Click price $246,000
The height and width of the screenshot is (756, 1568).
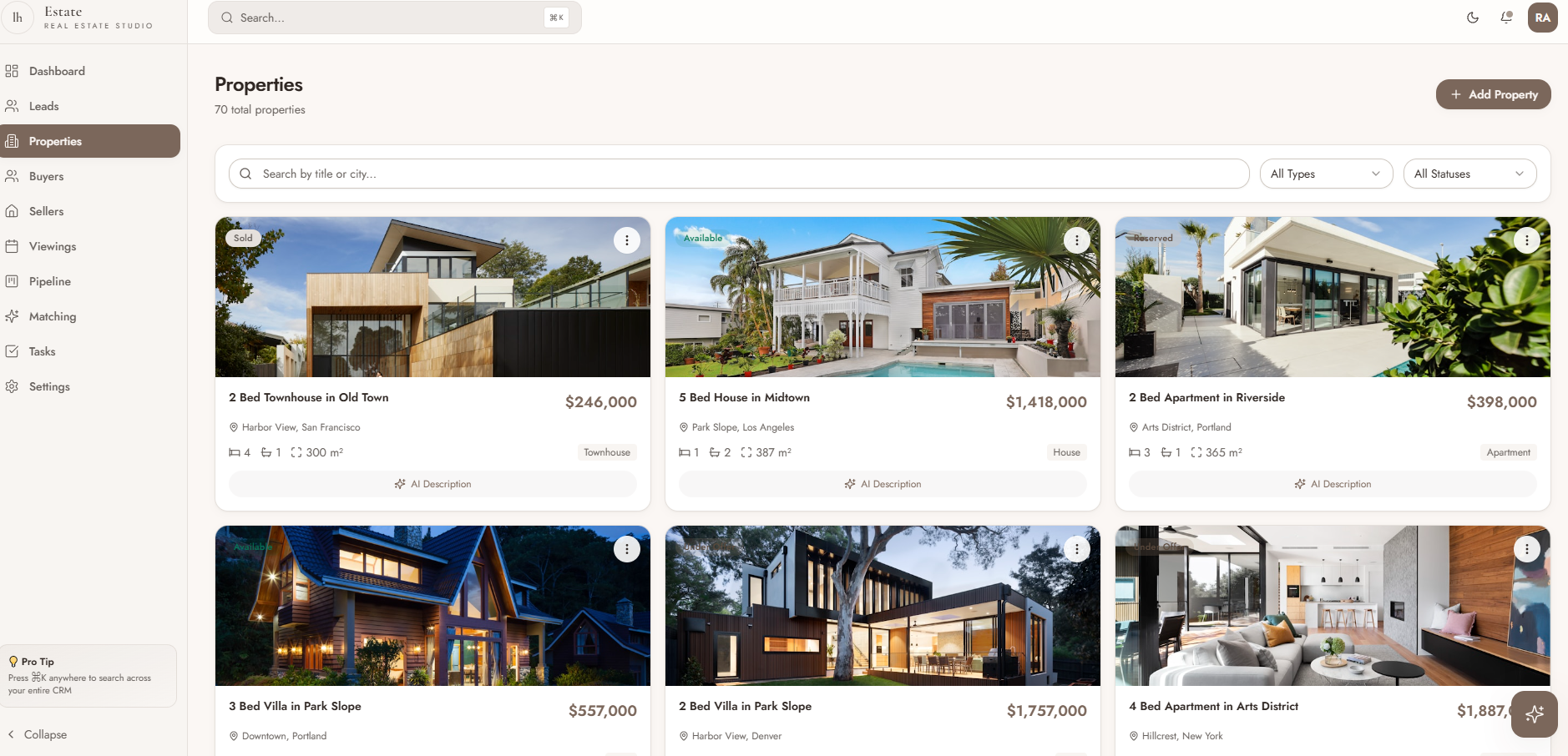tap(601, 402)
